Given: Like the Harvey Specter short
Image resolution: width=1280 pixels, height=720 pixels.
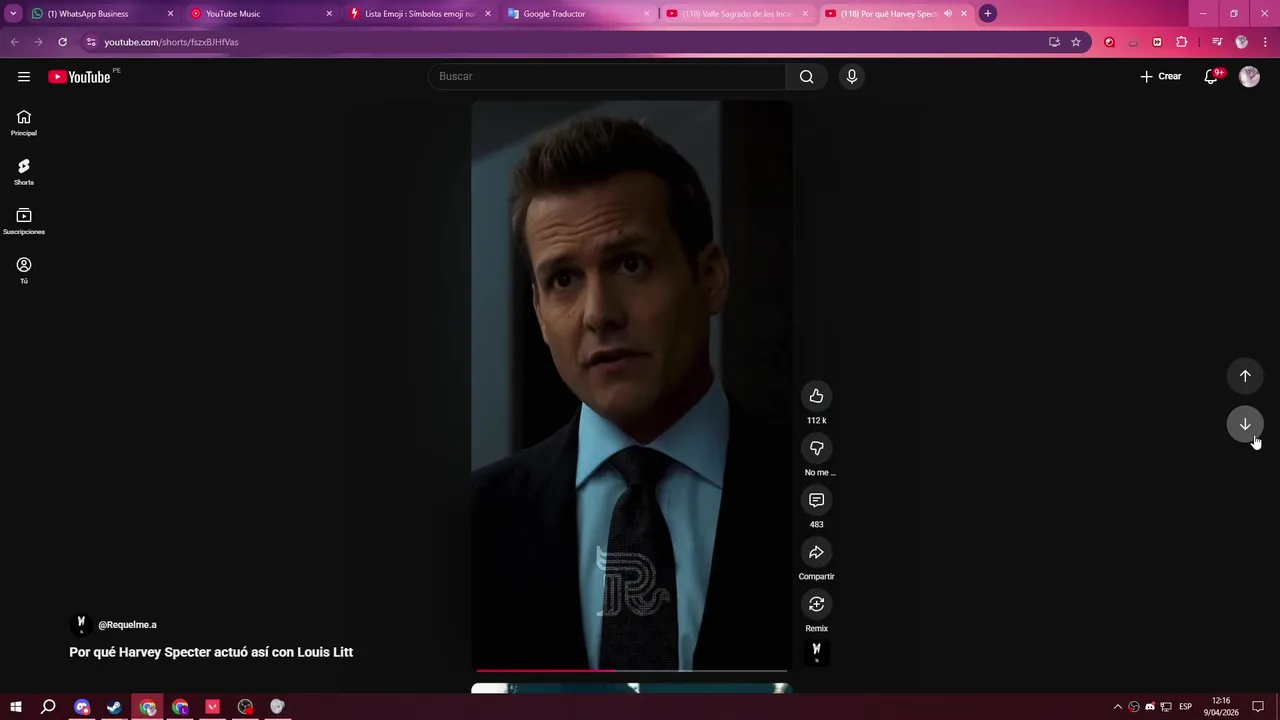Looking at the screenshot, I should point(816,396).
